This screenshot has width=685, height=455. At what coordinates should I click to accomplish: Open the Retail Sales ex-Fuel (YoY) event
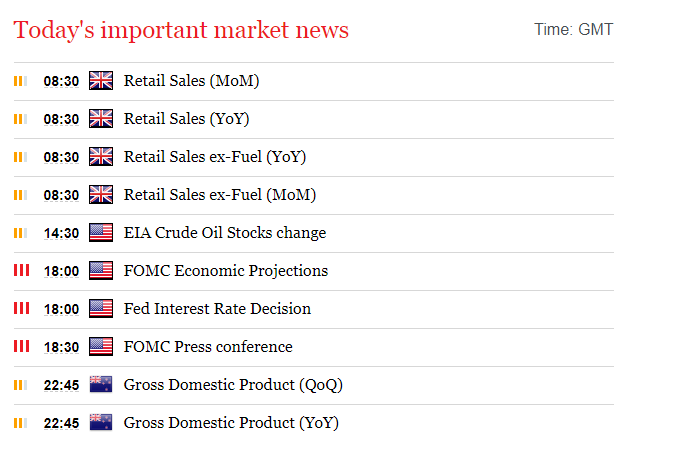pyautogui.click(x=215, y=157)
